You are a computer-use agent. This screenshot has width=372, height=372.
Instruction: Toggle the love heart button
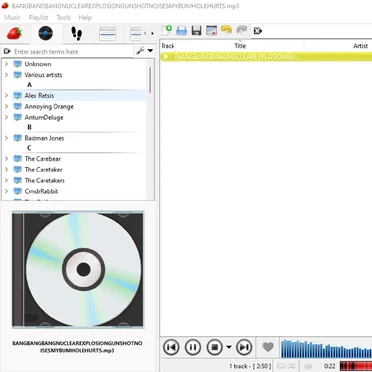pyautogui.click(x=268, y=347)
